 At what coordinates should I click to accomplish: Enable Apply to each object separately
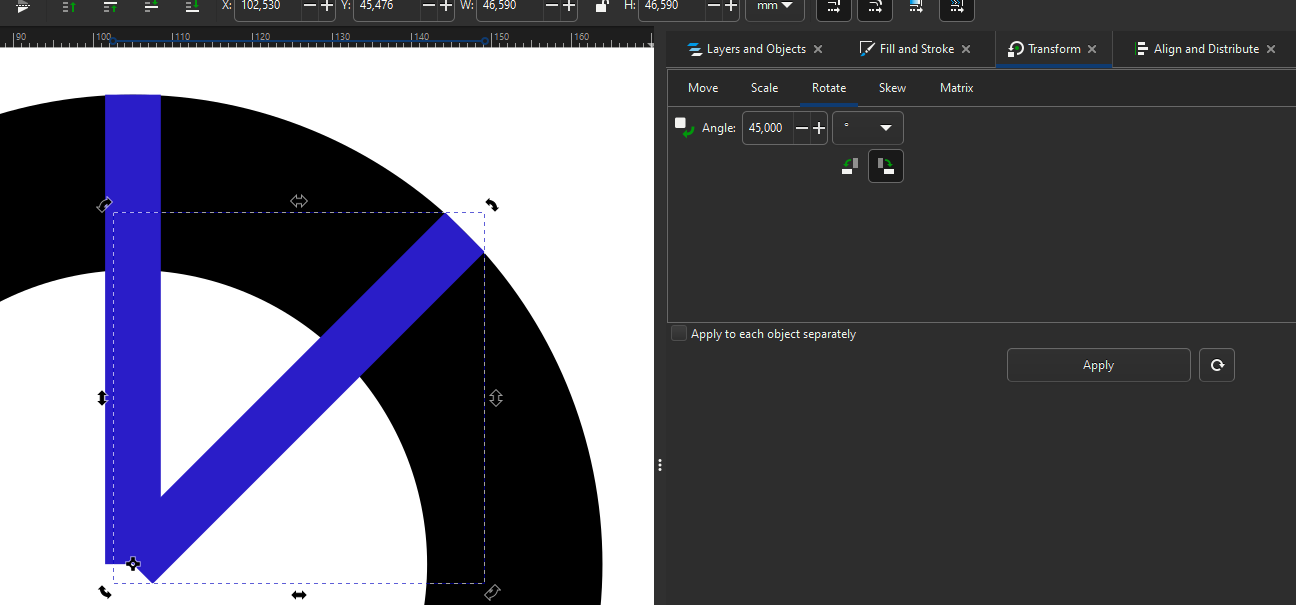click(679, 334)
